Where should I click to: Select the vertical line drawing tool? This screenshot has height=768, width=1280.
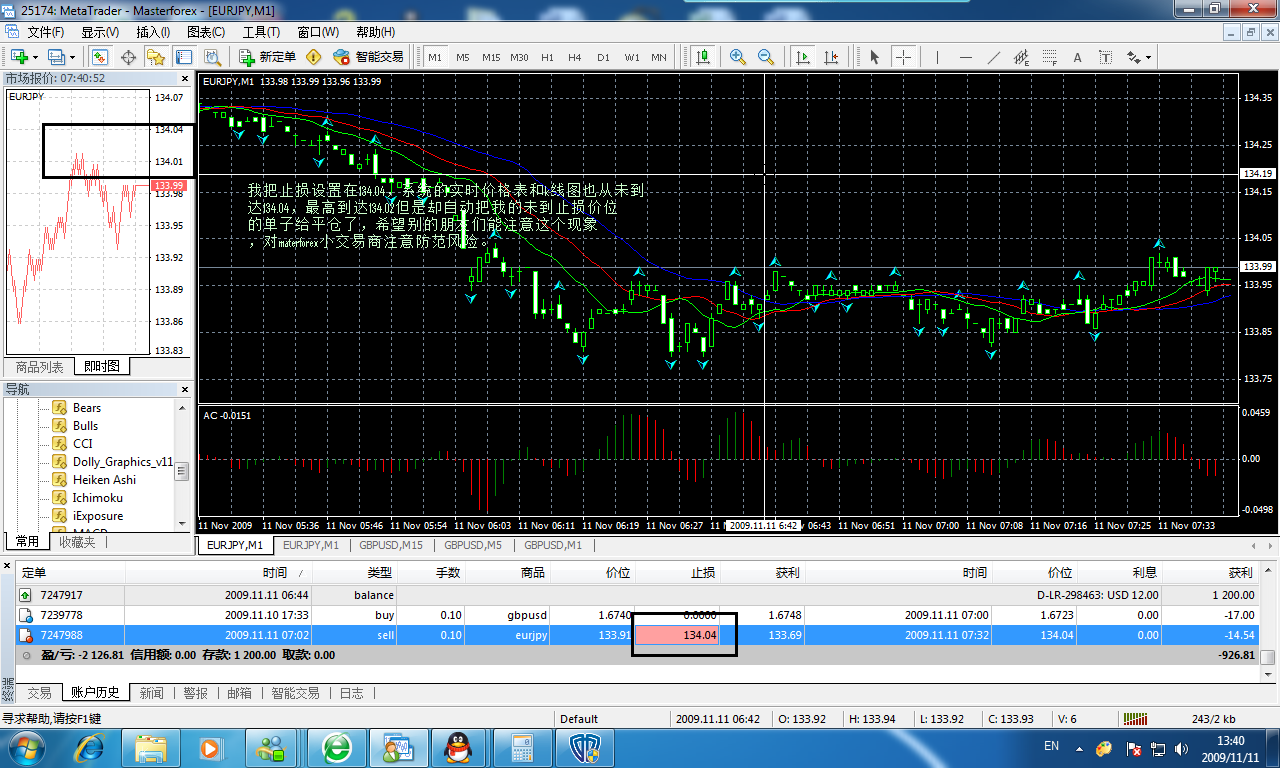click(937, 57)
